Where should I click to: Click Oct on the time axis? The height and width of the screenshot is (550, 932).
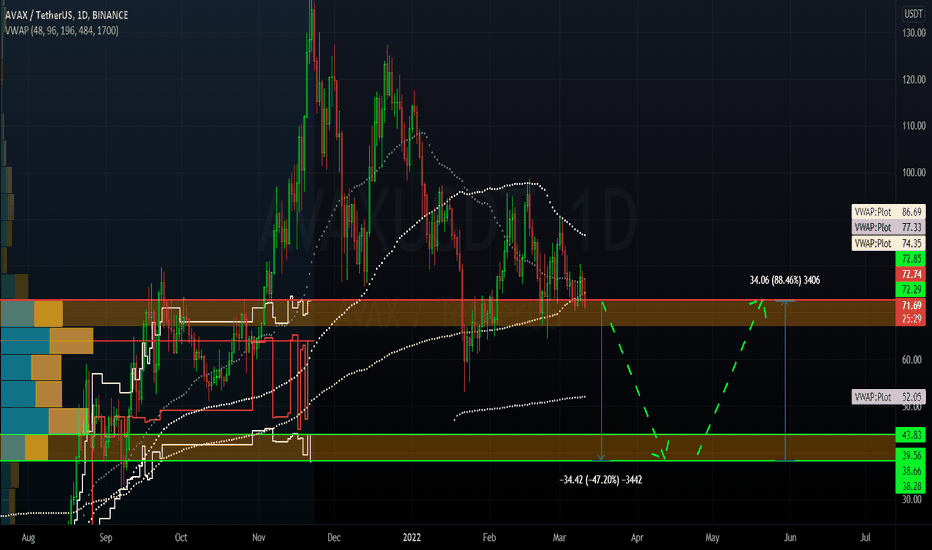click(181, 538)
